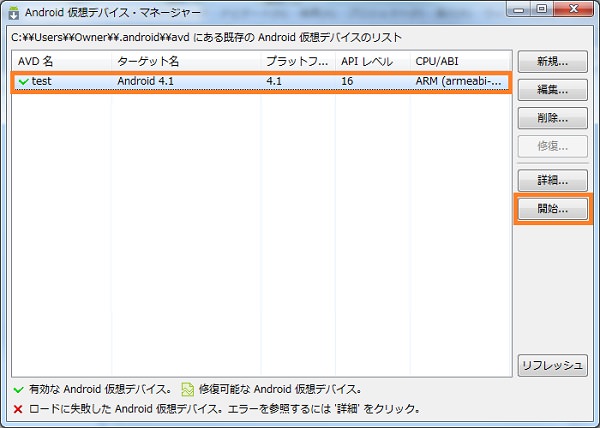600x428 pixels.
Task: Click the Android manager title bar icon
Action: [x=14, y=13]
